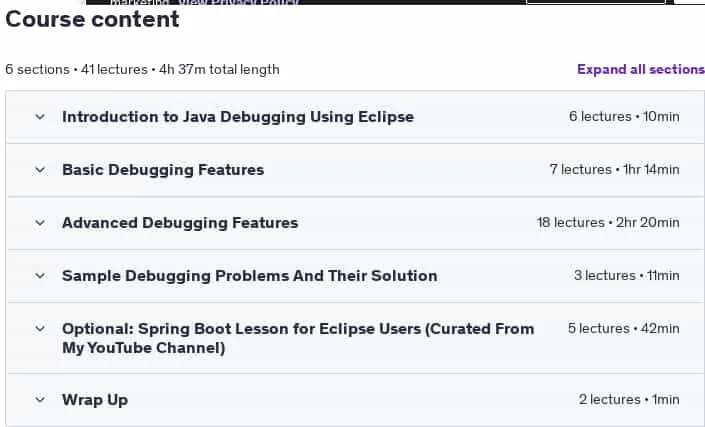705x427 pixels.
Task: Select the Advanced Debugging Features section title
Action: click(180, 223)
